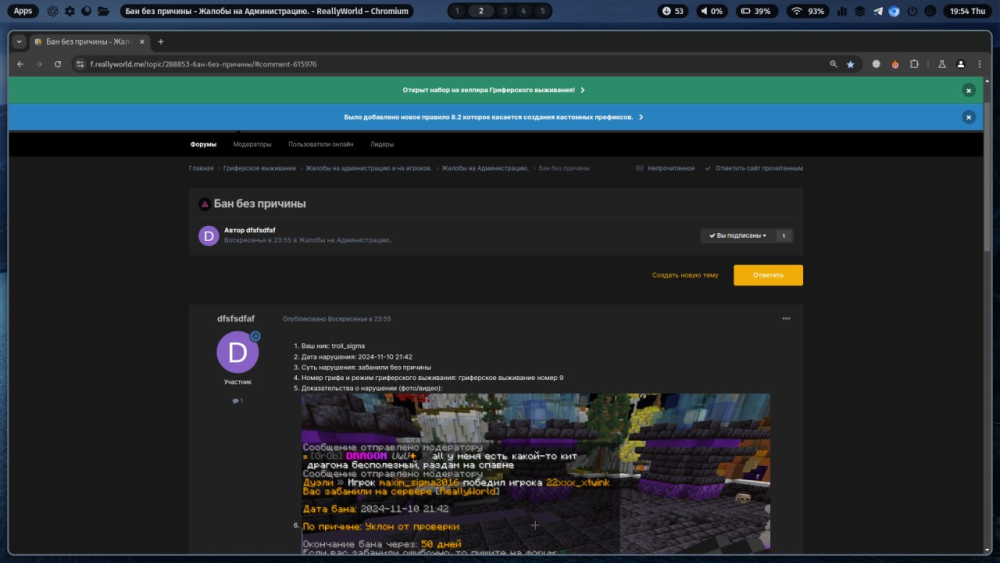Click the bar chart tray icon

[842, 11]
